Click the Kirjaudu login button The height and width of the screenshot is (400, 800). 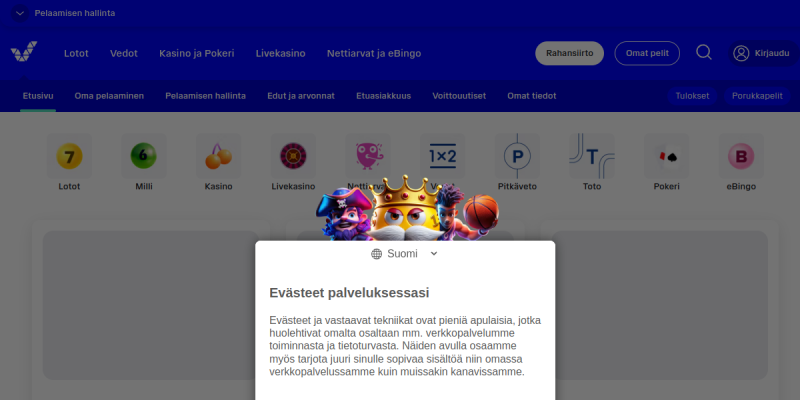click(x=764, y=54)
